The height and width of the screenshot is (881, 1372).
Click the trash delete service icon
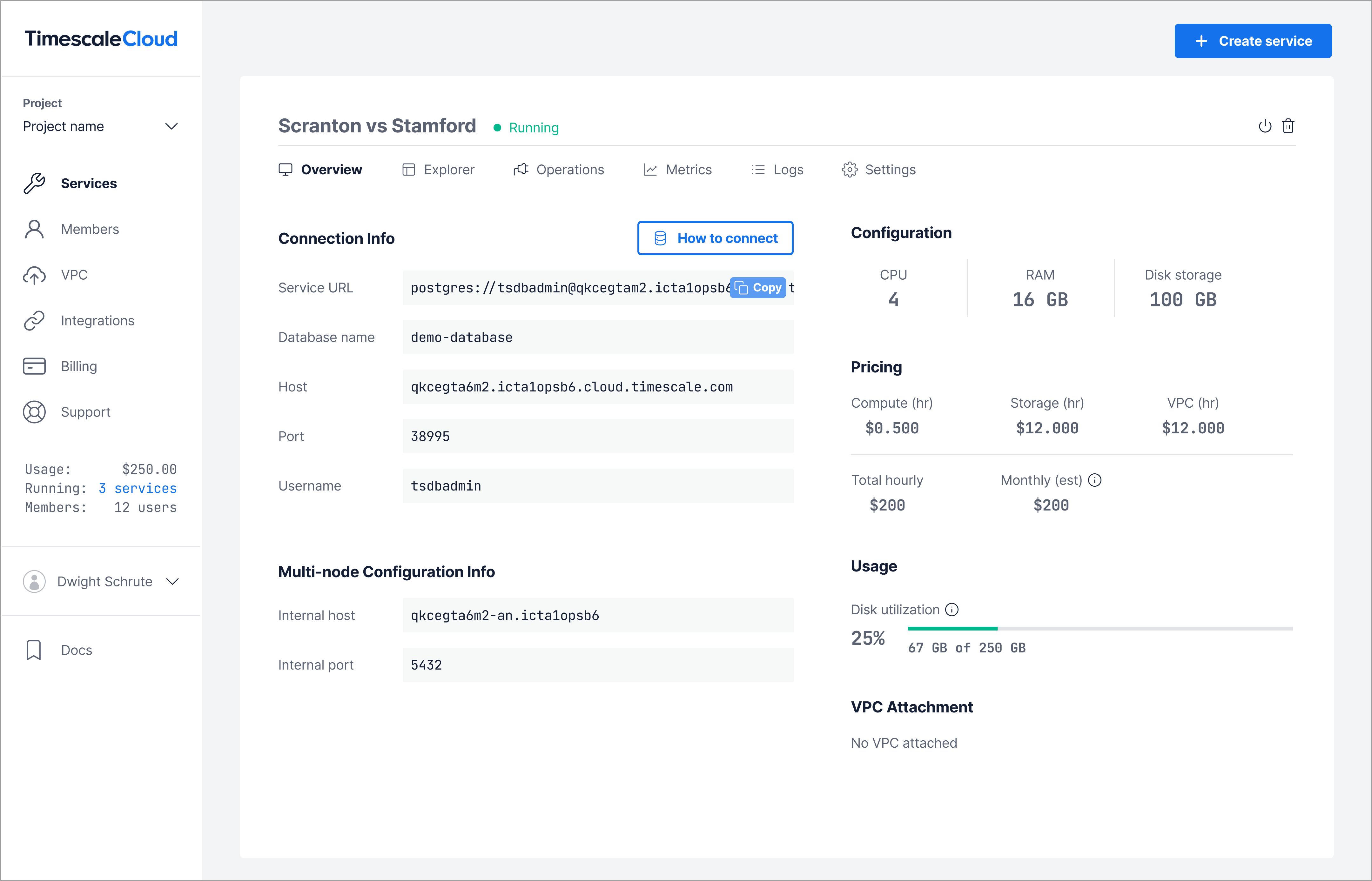pyautogui.click(x=1288, y=126)
